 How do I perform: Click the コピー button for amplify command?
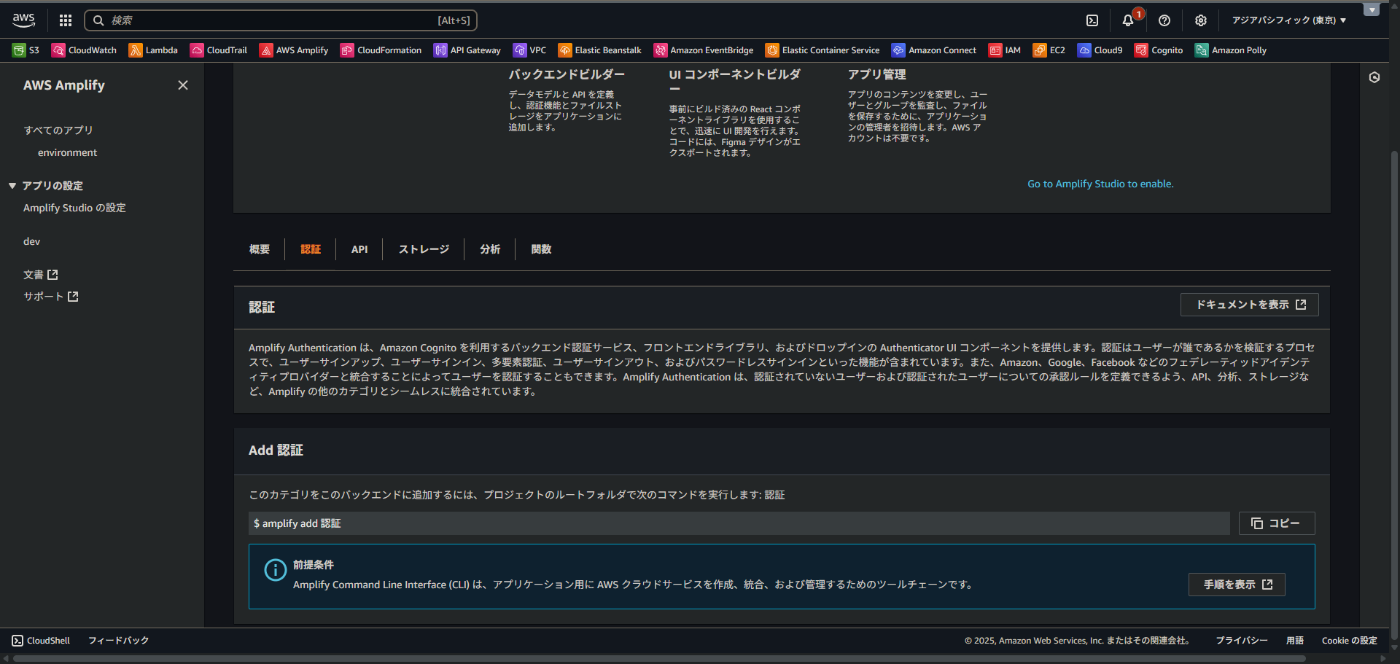(x=1277, y=523)
